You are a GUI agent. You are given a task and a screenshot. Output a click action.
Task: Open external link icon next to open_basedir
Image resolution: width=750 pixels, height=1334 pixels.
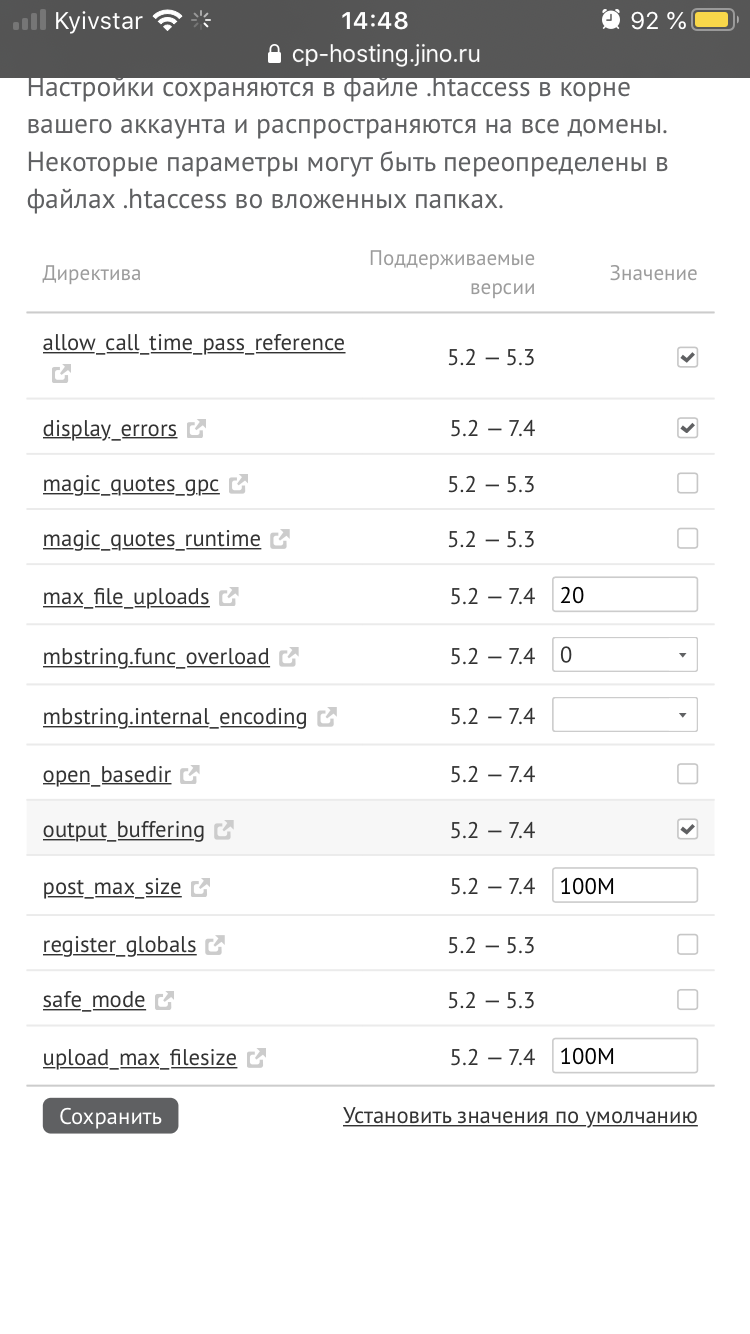[190, 774]
